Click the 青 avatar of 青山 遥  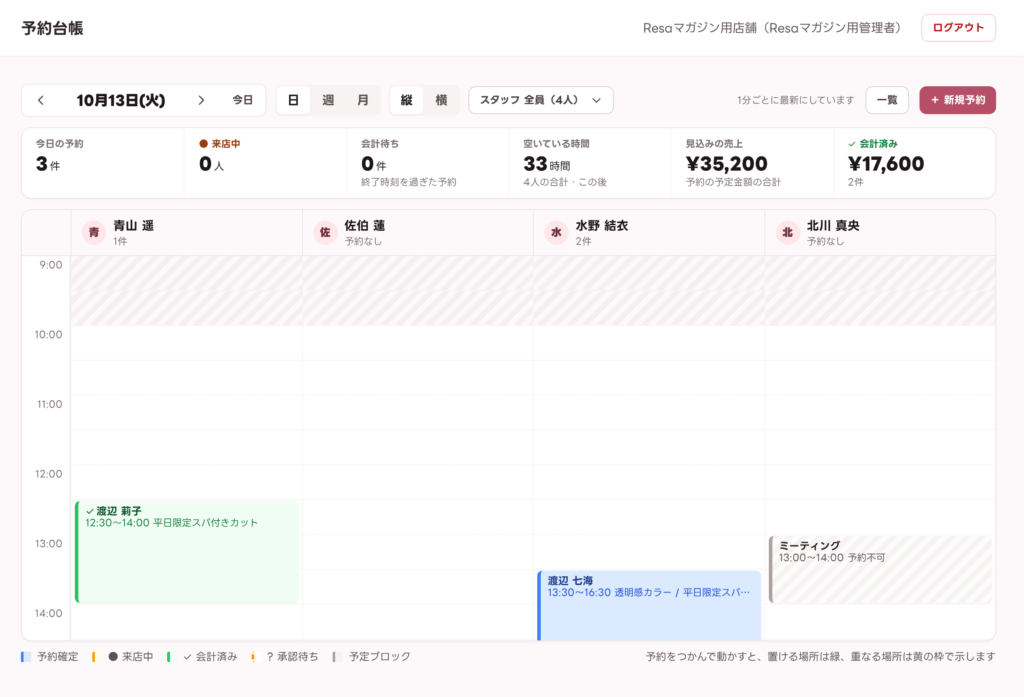point(94,233)
